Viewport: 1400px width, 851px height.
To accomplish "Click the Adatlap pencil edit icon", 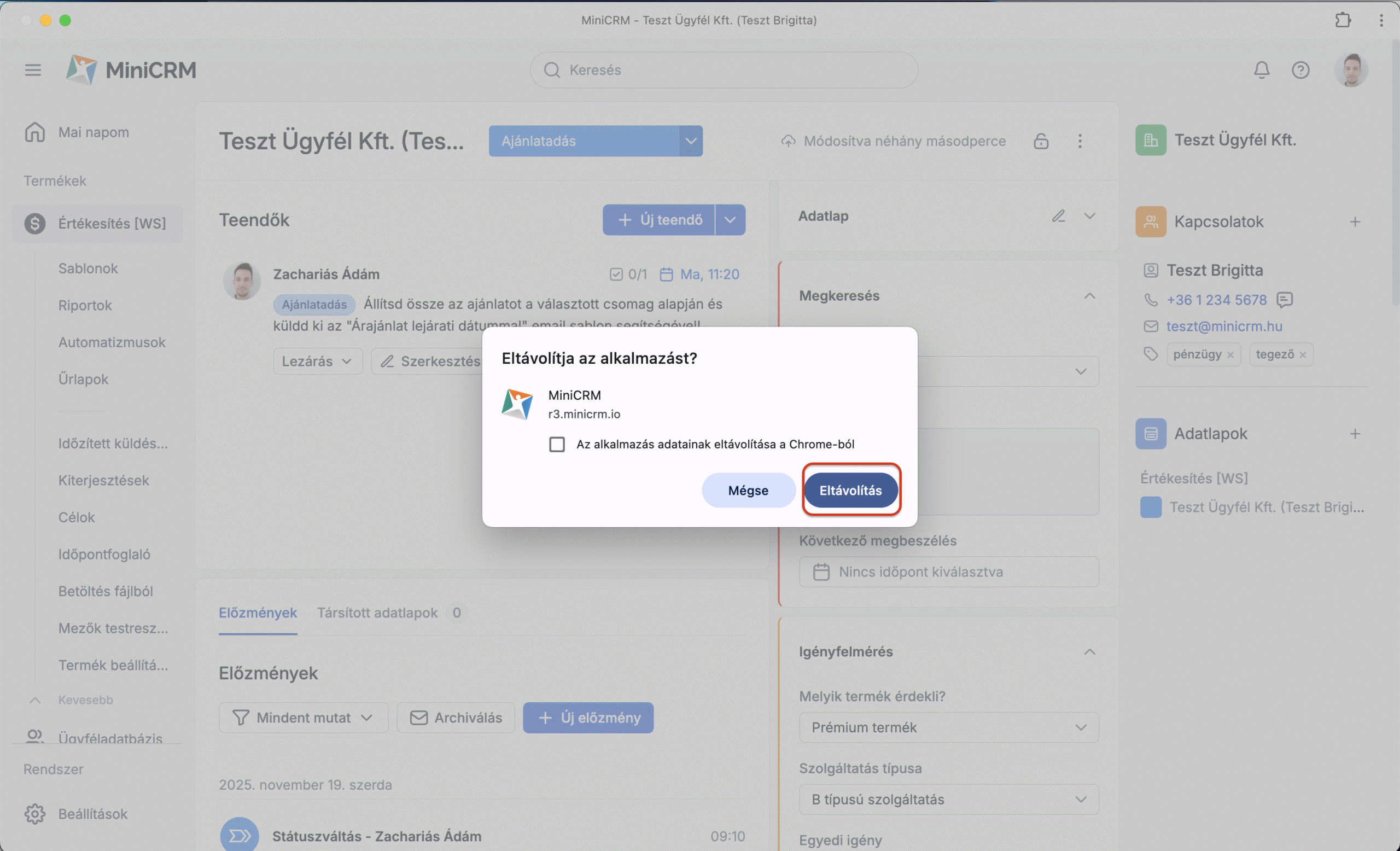I will point(1058,216).
